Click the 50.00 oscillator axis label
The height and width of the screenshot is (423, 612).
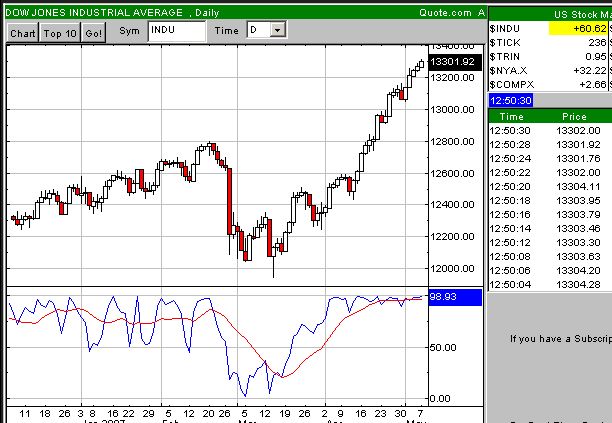point(443,348)
